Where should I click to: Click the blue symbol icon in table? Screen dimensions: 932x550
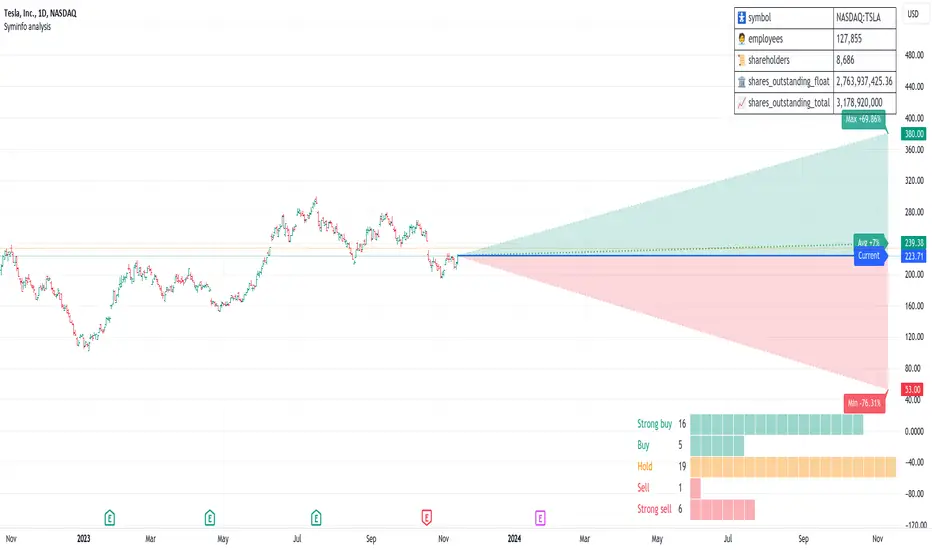point(741,15)
